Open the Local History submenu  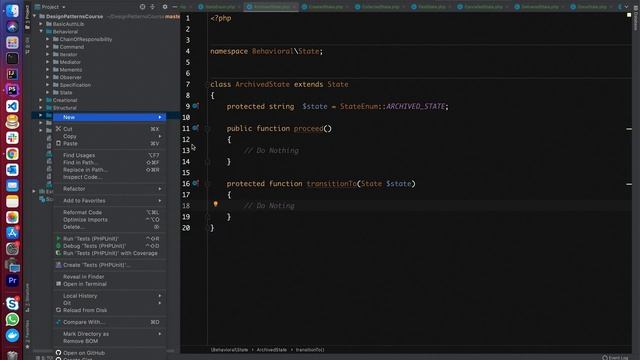(x=109, y=296)
